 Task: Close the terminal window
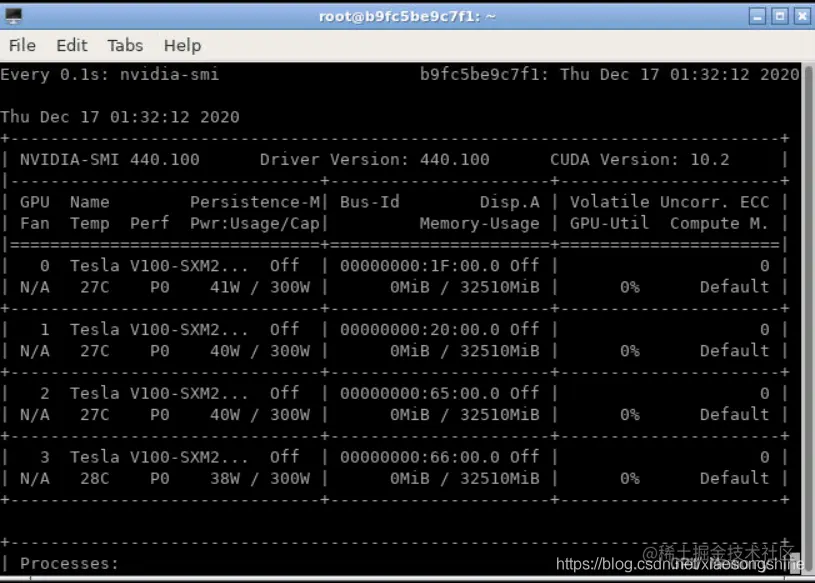click(x=802, y=16)
